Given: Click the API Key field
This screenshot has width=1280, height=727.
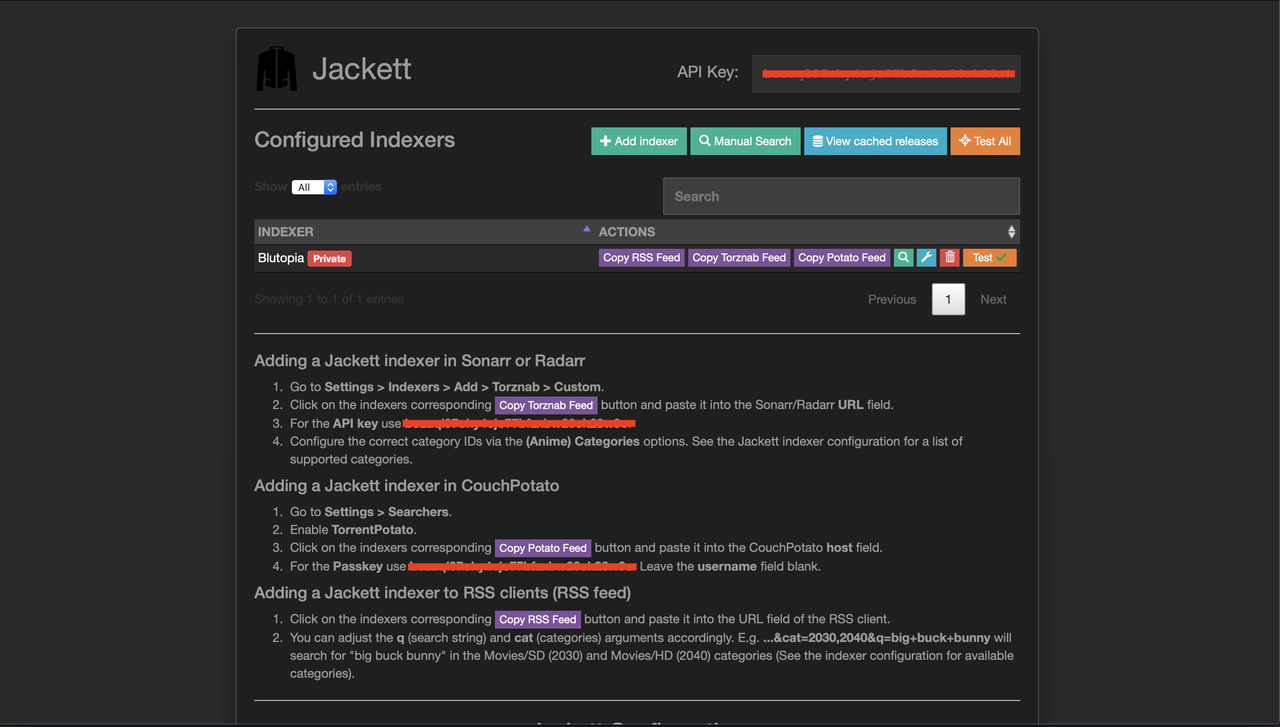Looking at the screenshot, I should point(886,73).
